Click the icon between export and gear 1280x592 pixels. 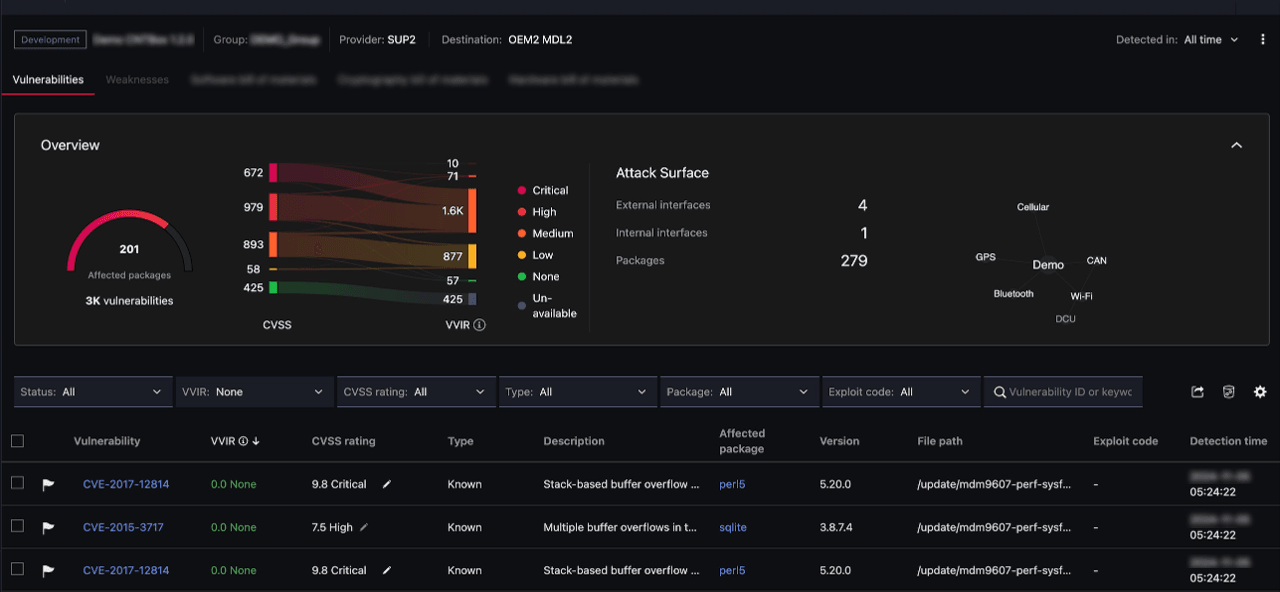1229,392
